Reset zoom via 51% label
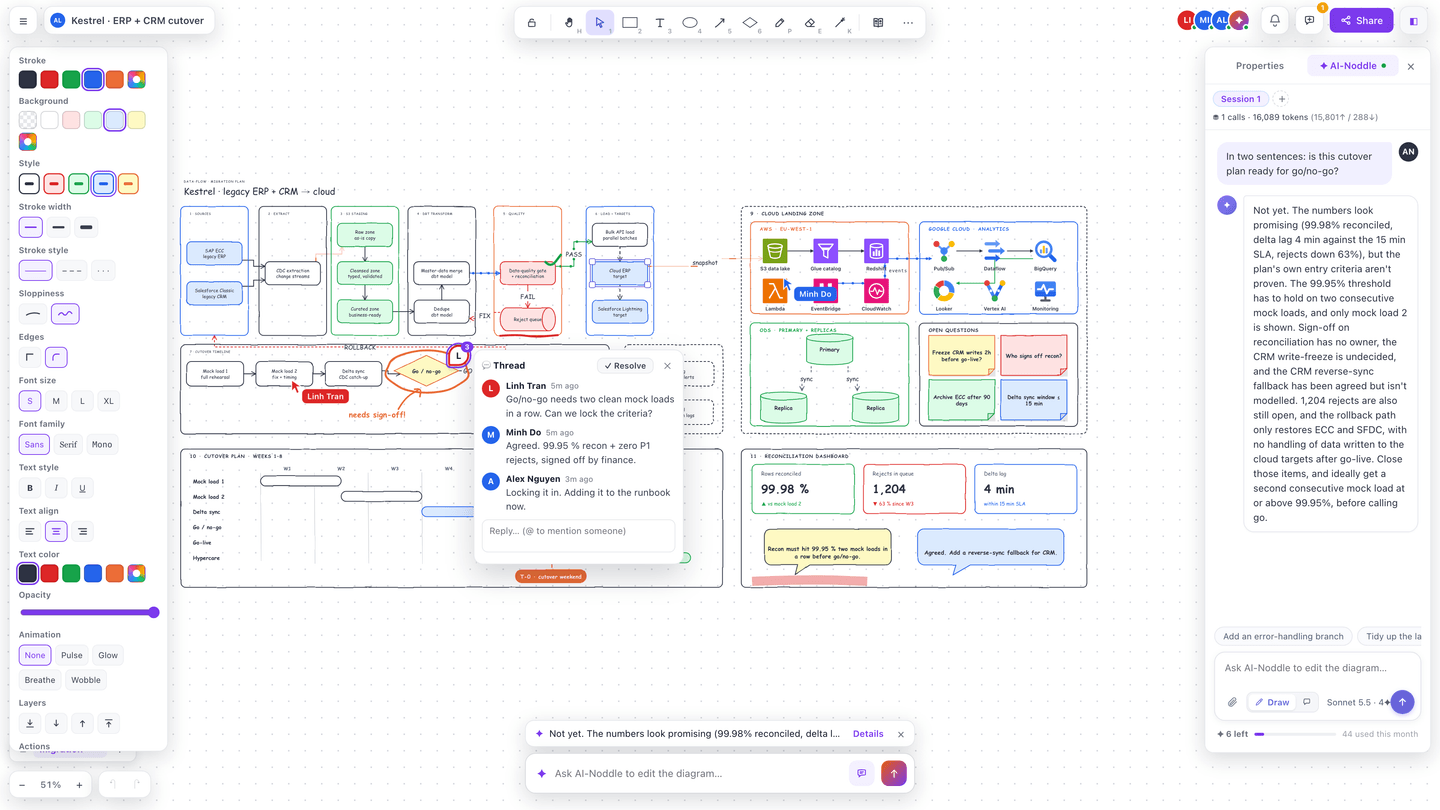 pos(51,785)
